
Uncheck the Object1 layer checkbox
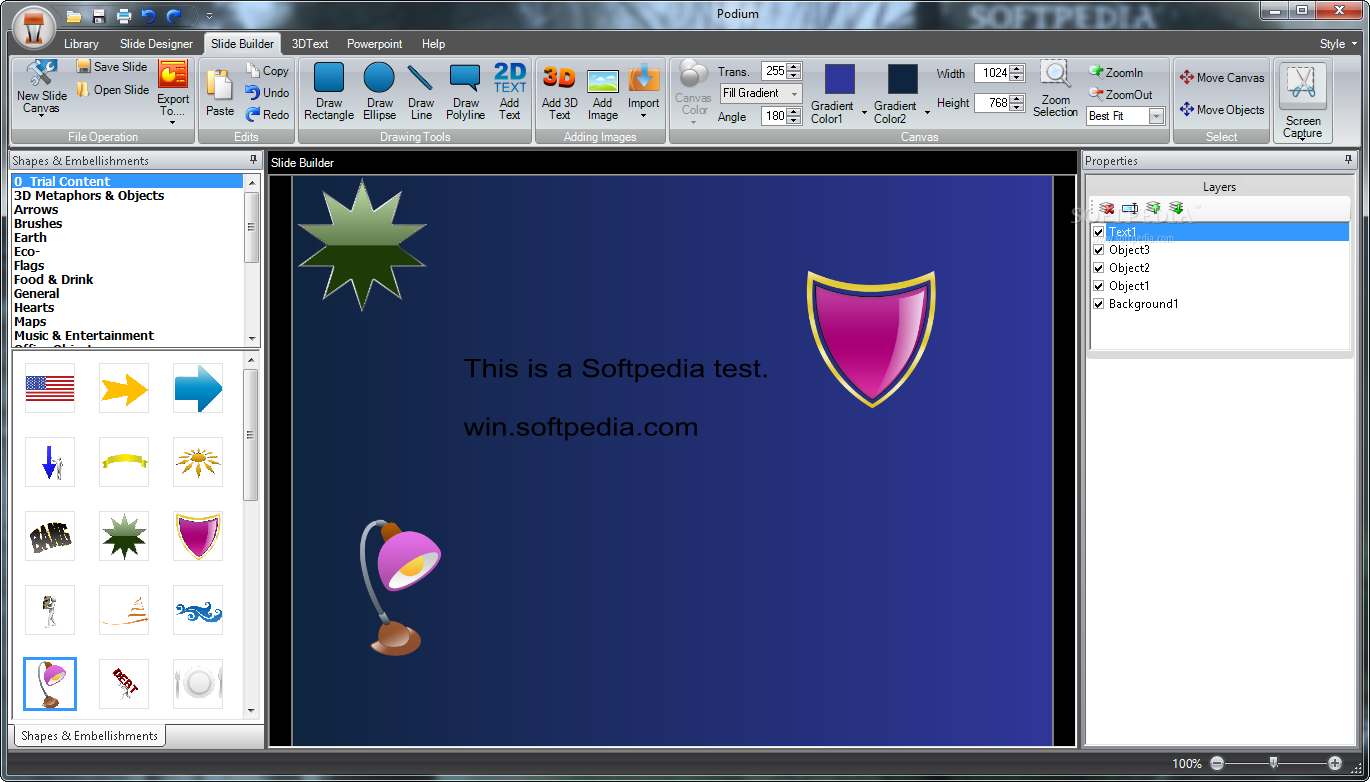pyautogui.click(x=1099, y=286)
